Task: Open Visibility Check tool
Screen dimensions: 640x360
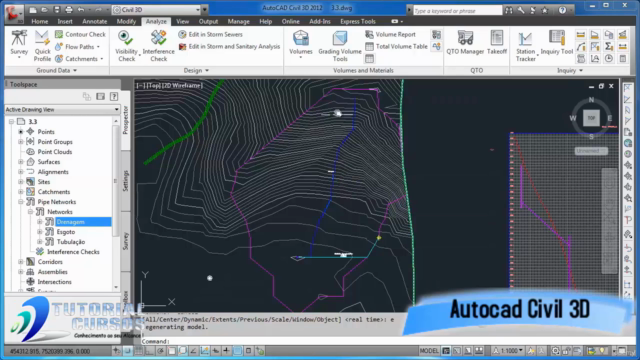Action: [x=126, y=46]
